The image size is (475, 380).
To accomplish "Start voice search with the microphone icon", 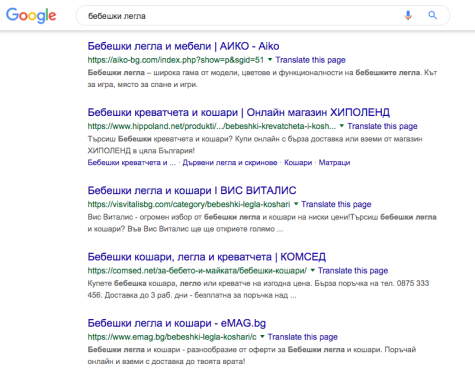I will 408,15.
